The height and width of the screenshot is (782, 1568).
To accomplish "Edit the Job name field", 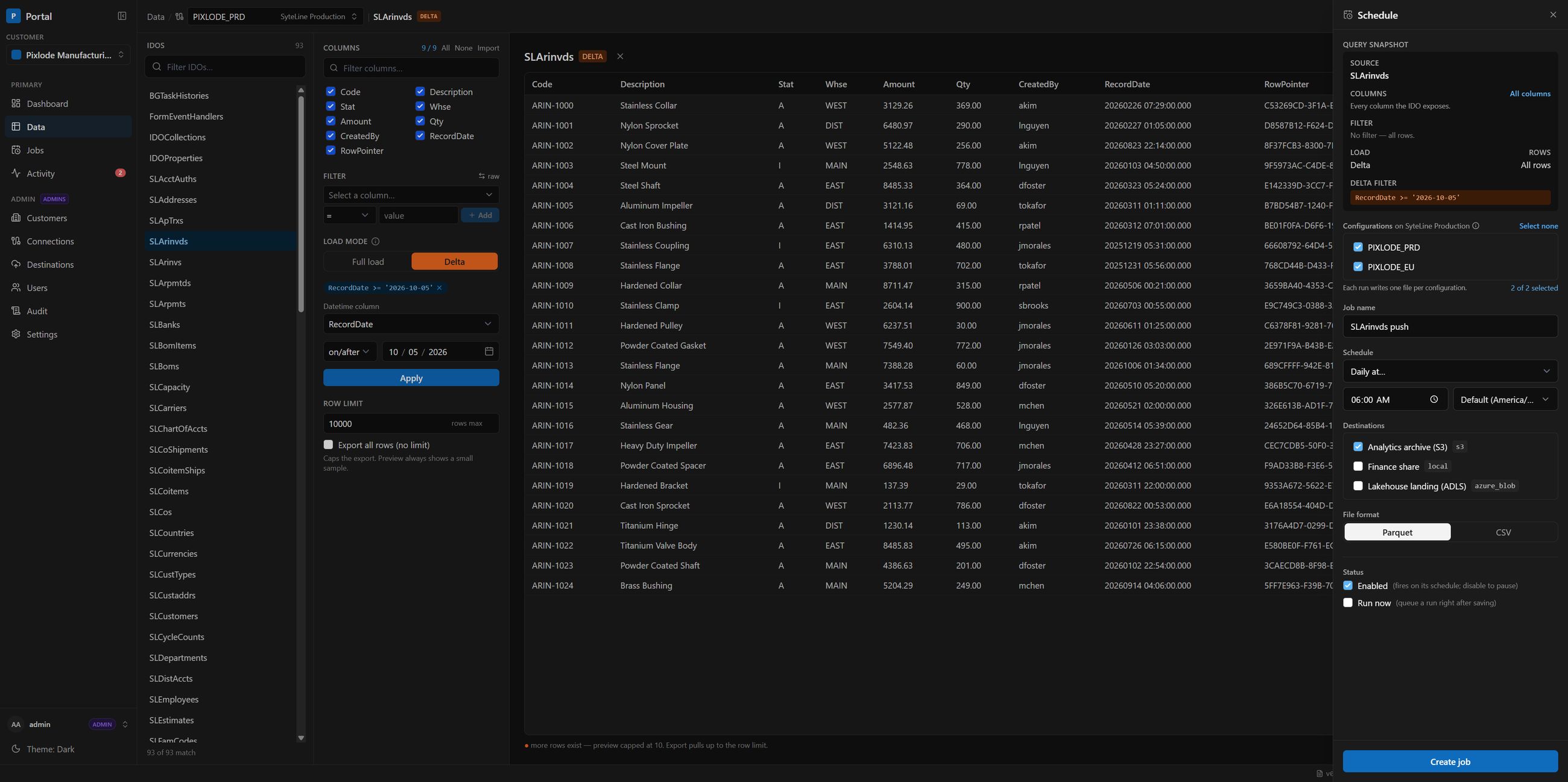I will [x=1450, y=326].
